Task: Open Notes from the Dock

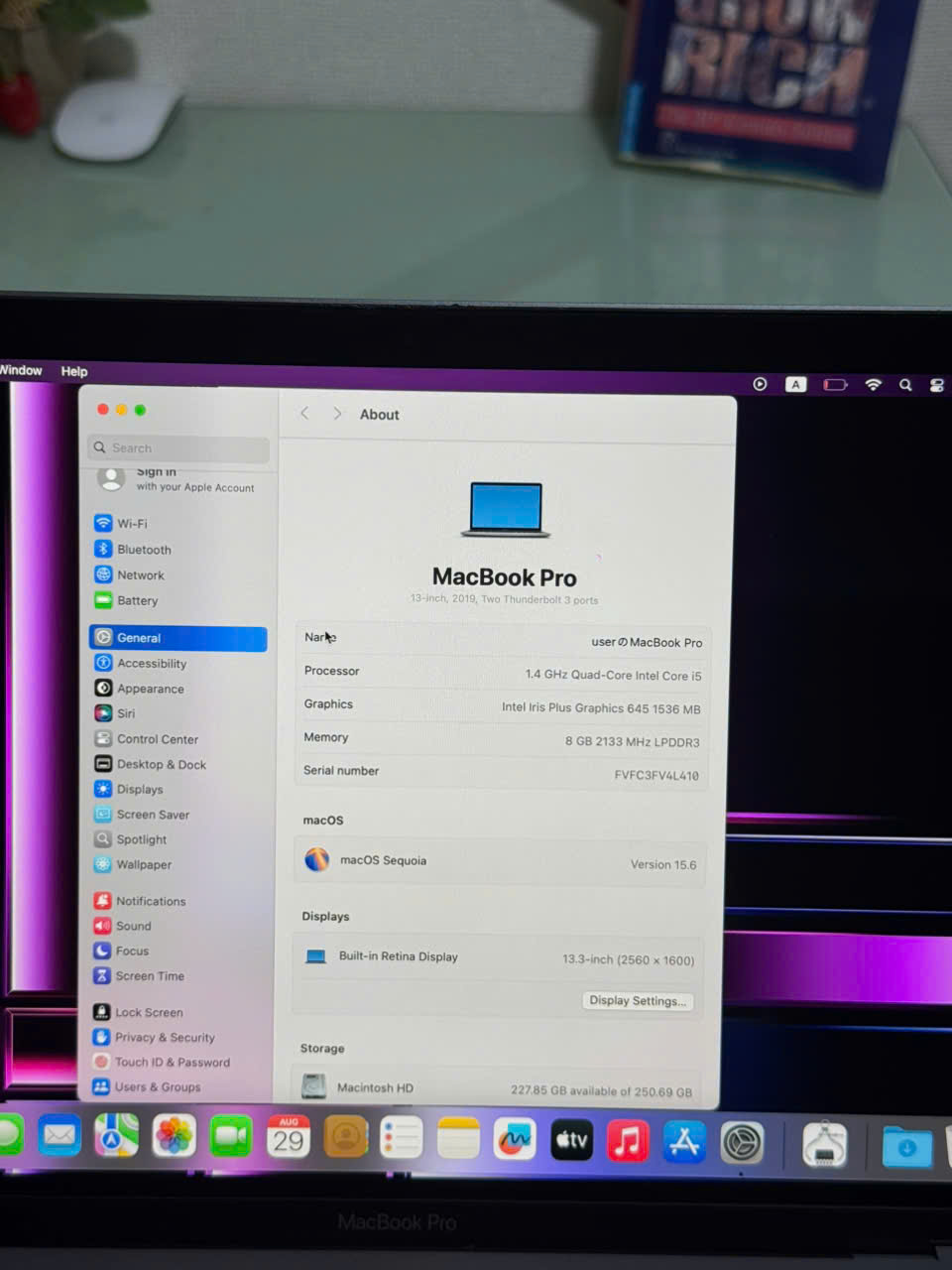Action: pos(458,1138)
